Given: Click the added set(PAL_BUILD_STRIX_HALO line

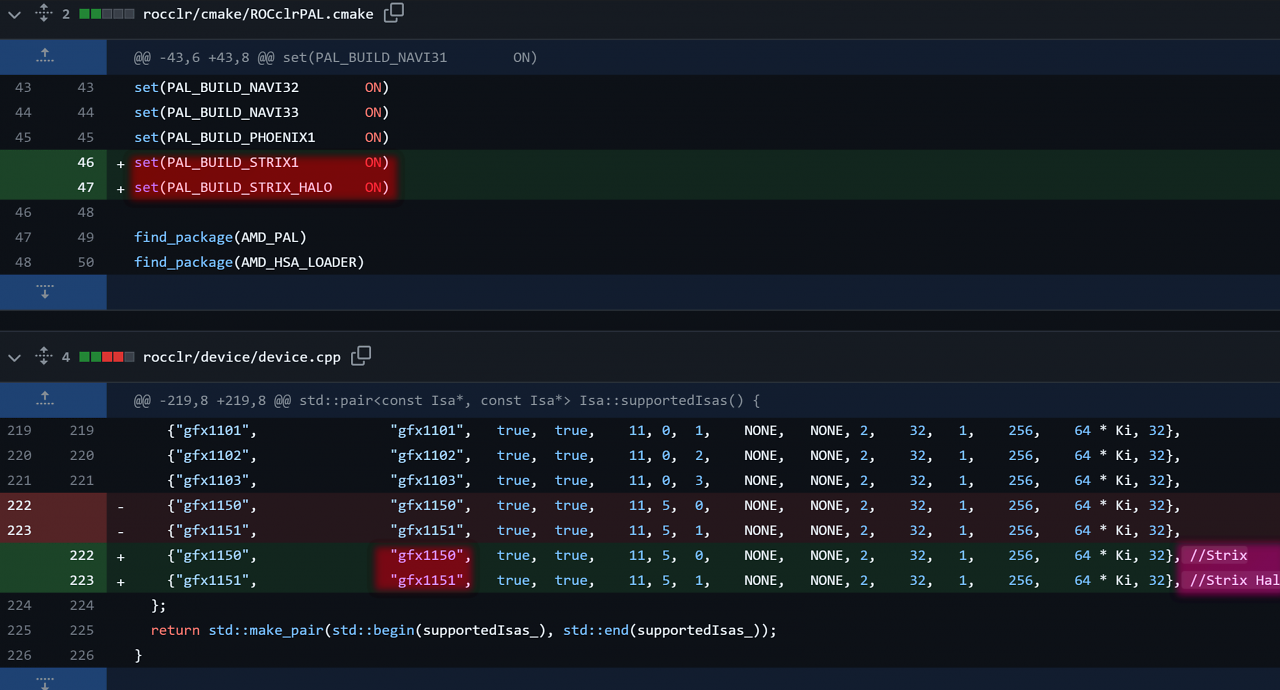Looking at the screenshot, I should point(262,187).
